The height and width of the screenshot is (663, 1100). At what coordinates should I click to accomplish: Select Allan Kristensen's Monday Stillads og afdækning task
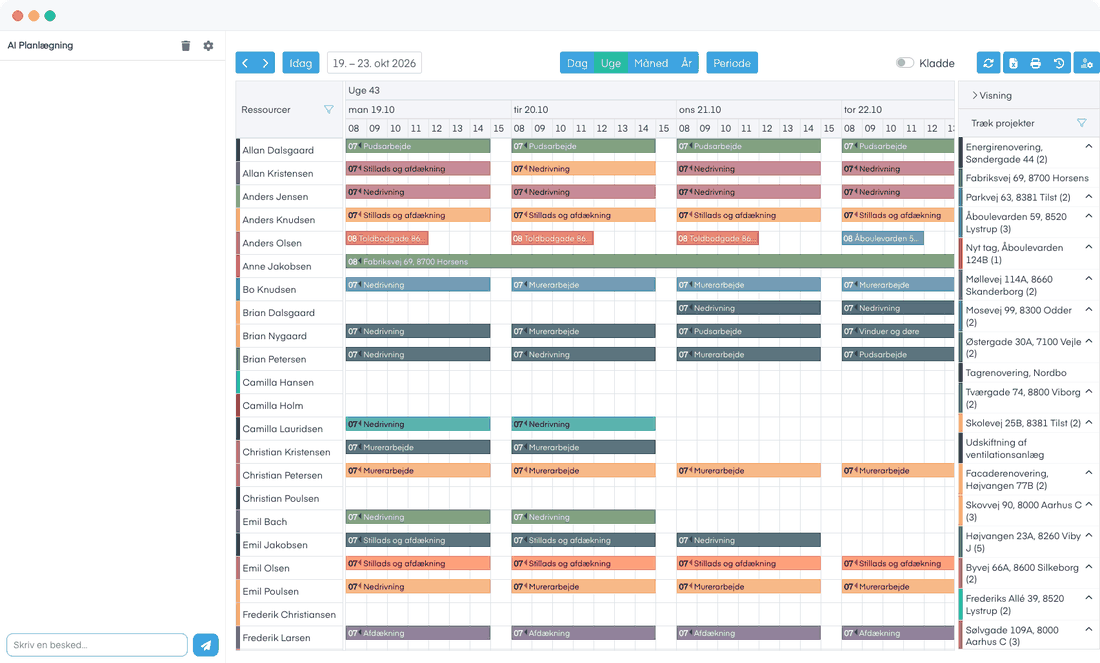click(418, 169)
